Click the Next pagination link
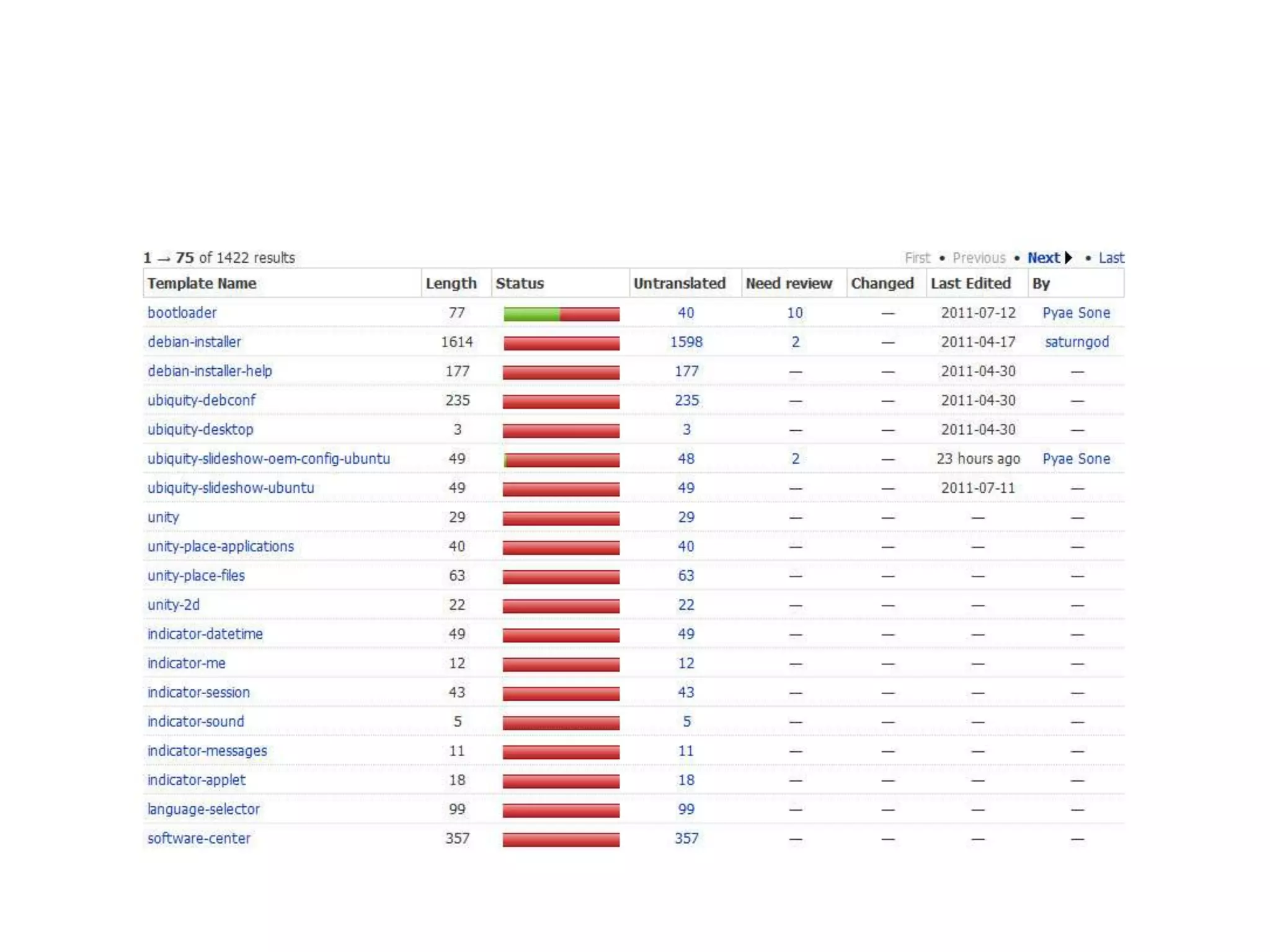This screenshot has width=1270, height=952. tap(1043, 258)
